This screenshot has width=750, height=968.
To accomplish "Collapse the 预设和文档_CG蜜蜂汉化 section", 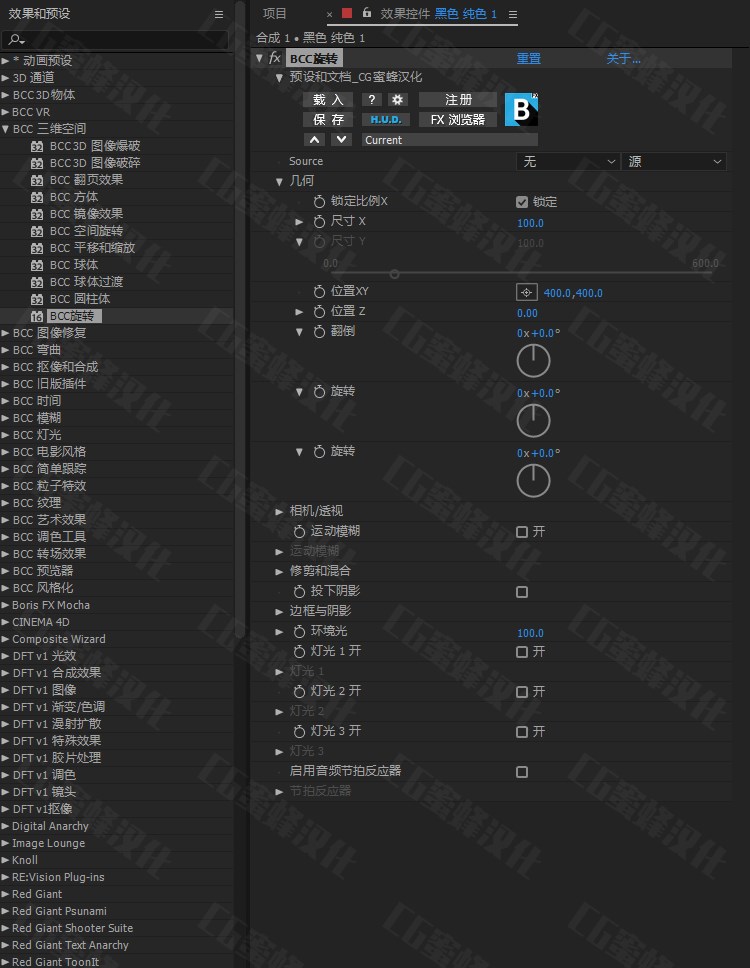I will pos(279,78).
